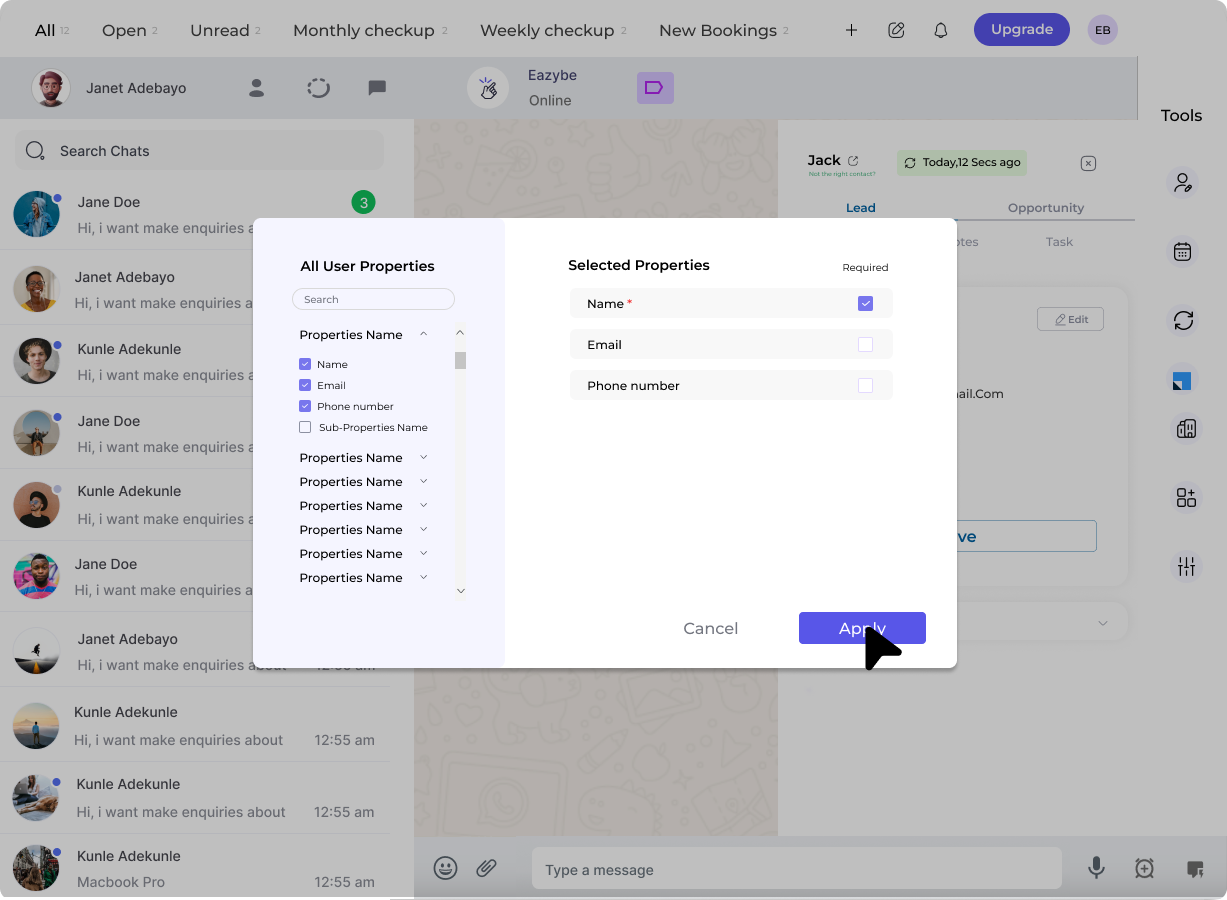Viewport: 1227px width, 900px height.
Task: Click the properties list scroll down arrow
Action: tap(461, 591)
